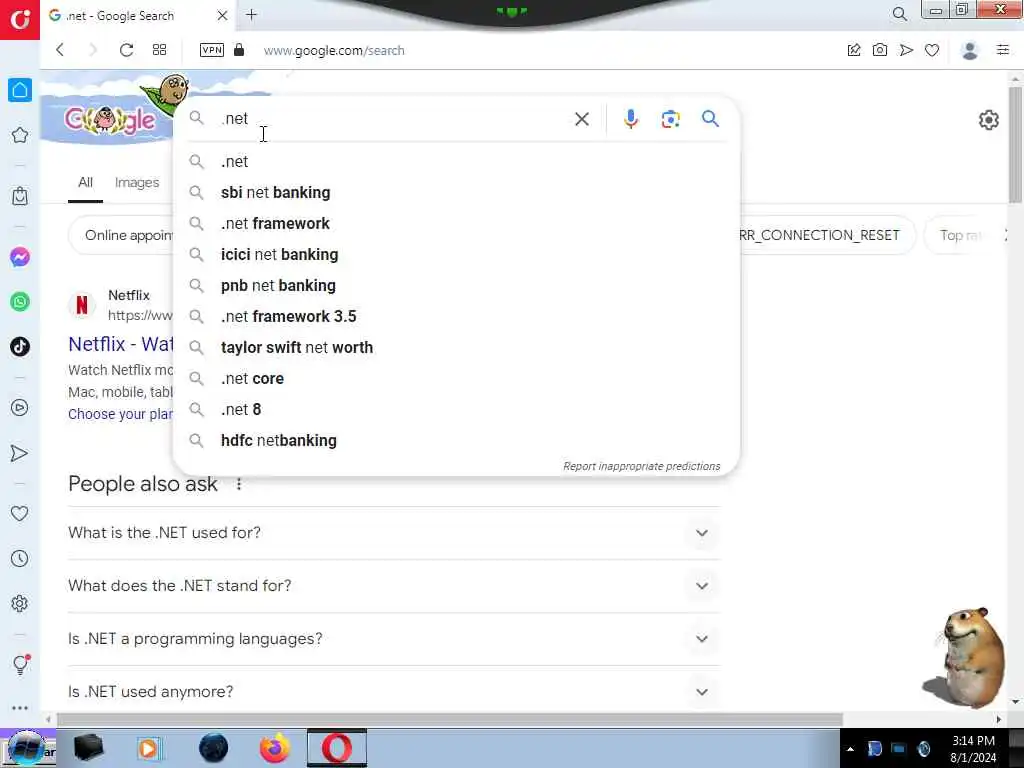Open sidebar history clock icon
The image size is (1024, 768).
click(20, 558)
